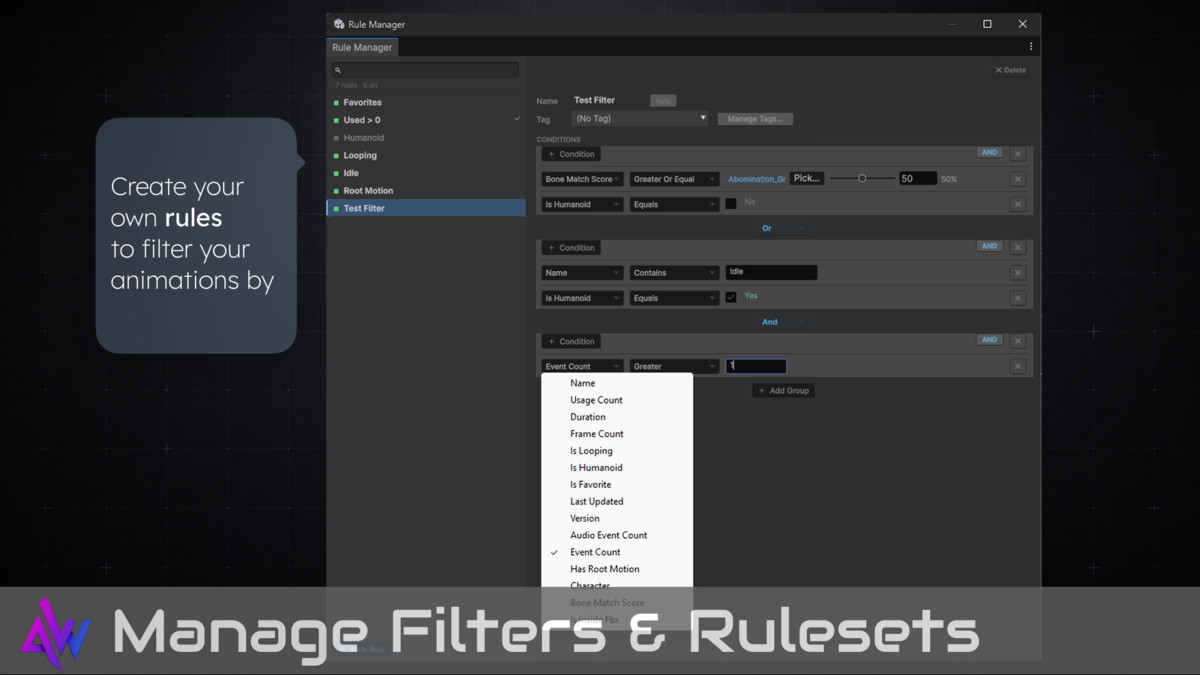This screenshot has width=1200, height=675.
Task: Toggle the AND mode of second group
Action: (x=989, y=246)
